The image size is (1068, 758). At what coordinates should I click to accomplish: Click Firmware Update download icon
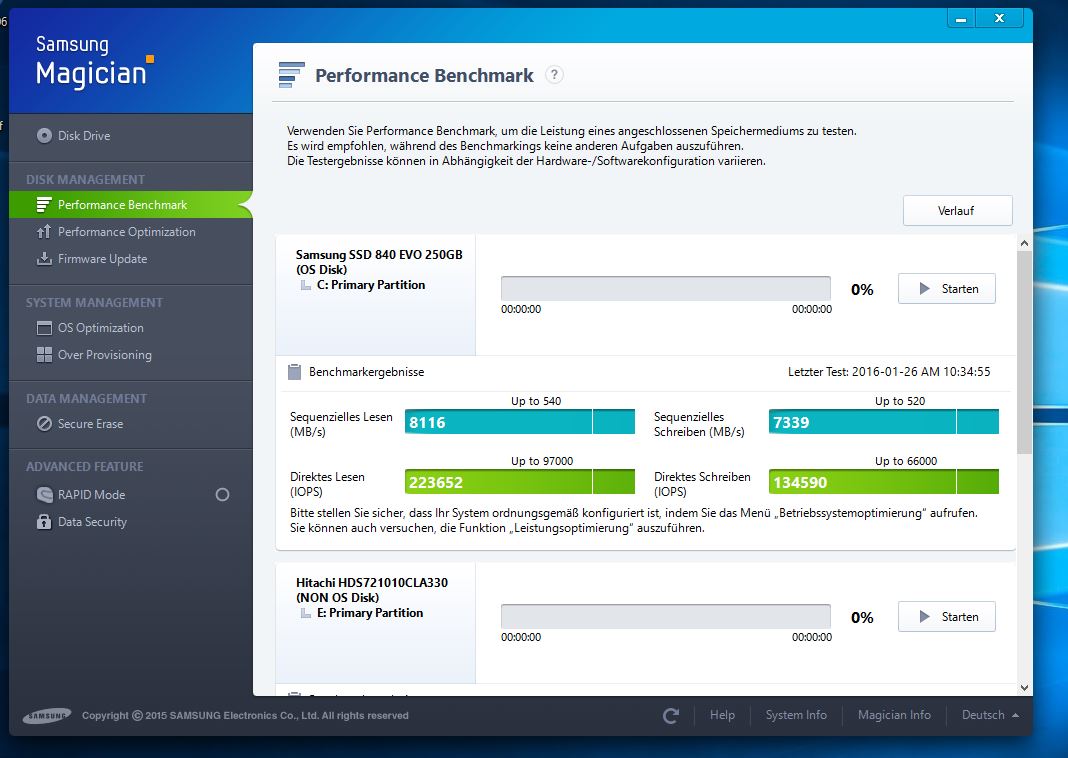(x=44, y=259)
